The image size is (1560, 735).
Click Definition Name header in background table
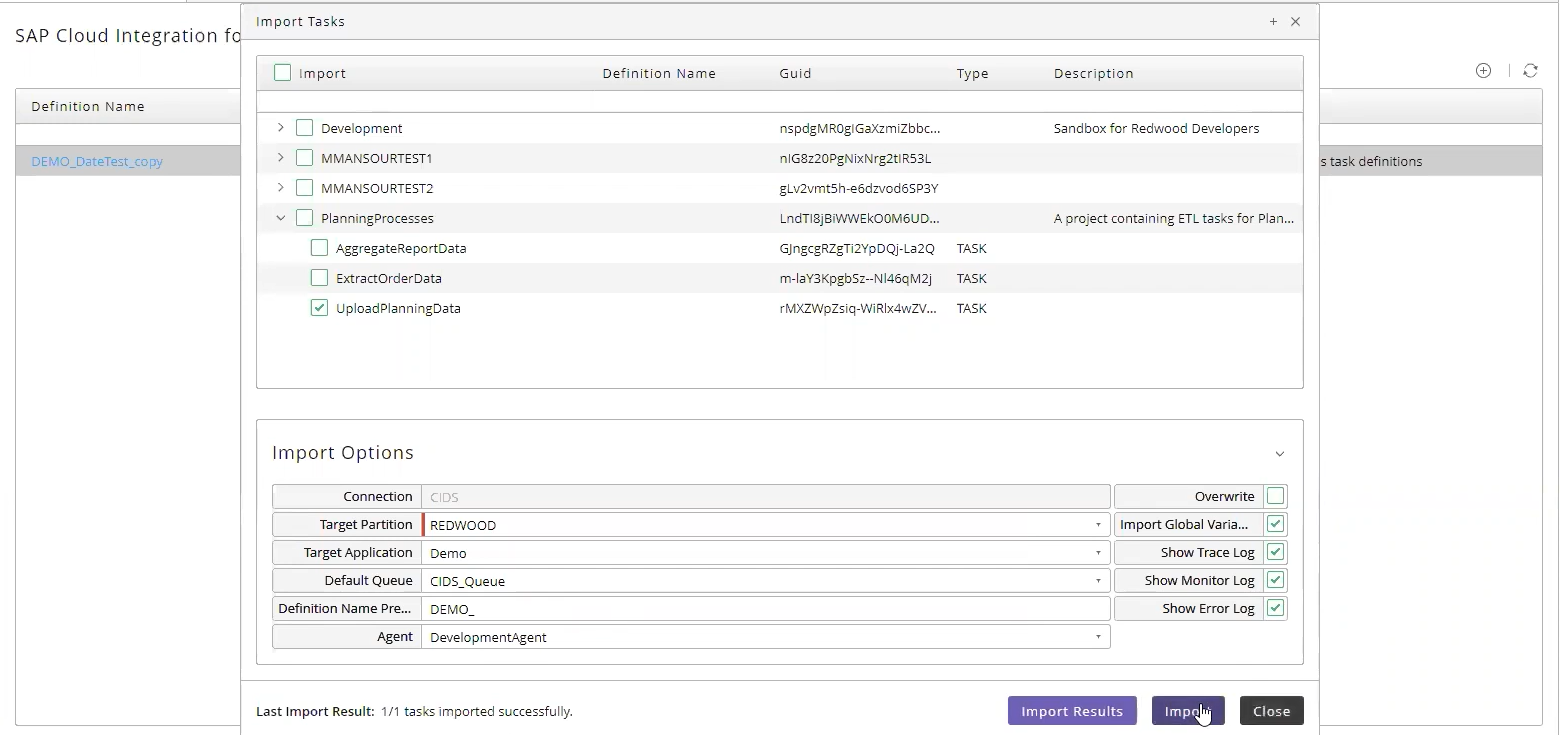coord(88,106)
